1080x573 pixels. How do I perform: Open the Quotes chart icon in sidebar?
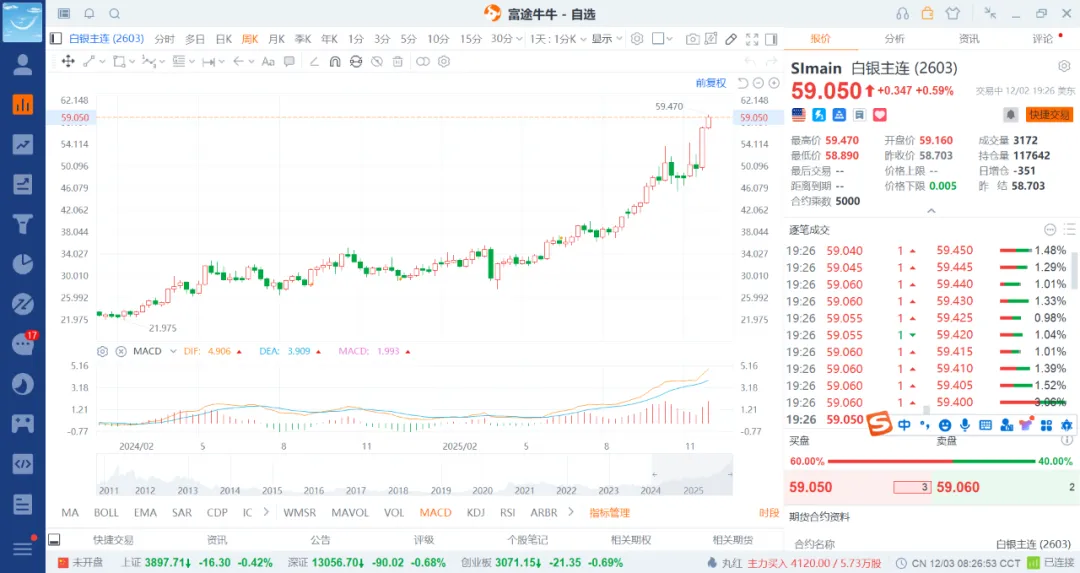click(22, 104)
